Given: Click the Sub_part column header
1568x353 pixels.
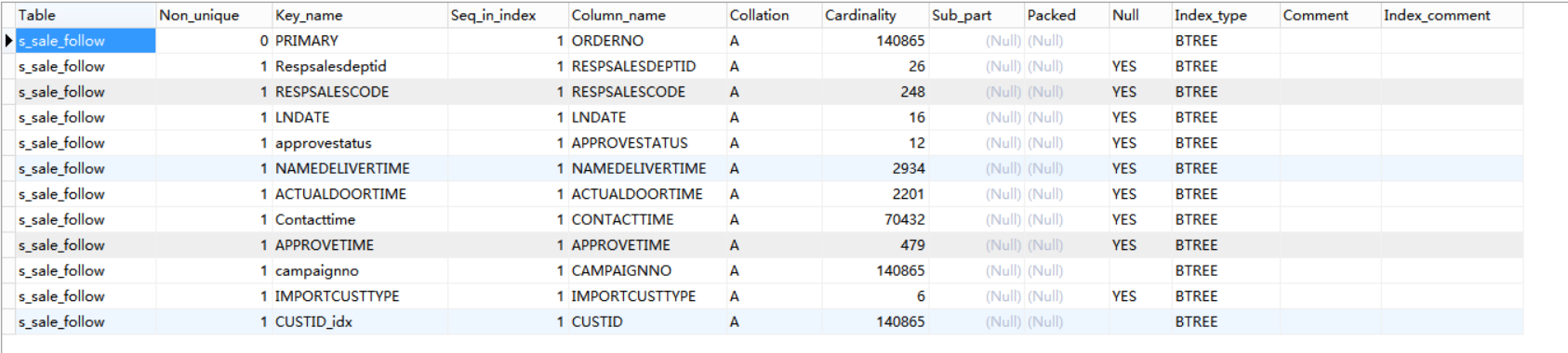Looking at the screenshot, I should pos(976,15).
